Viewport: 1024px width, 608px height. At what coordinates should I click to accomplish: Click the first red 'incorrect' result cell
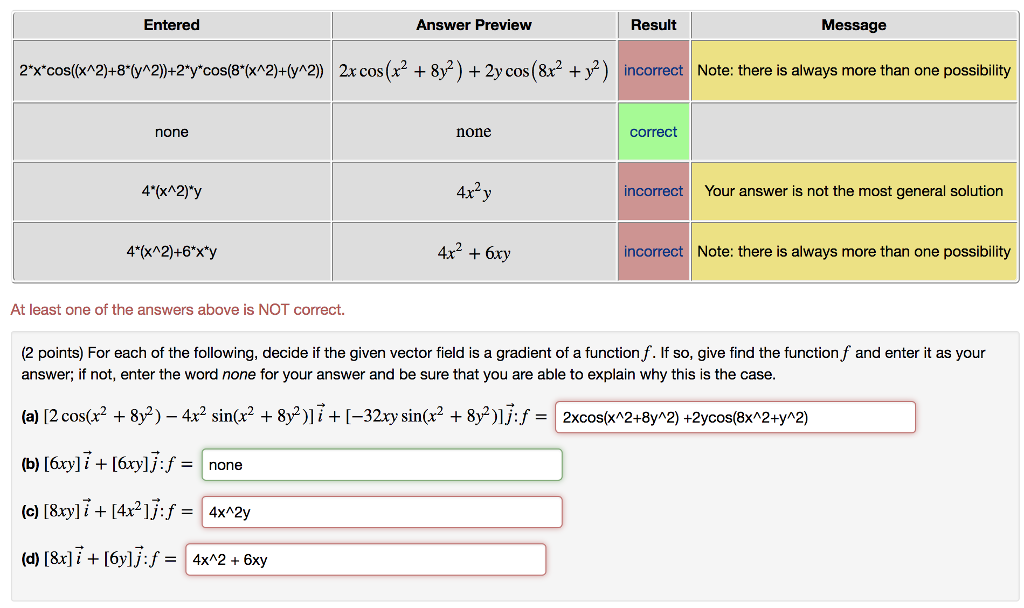pyautogui.click(x=653, y=70)
